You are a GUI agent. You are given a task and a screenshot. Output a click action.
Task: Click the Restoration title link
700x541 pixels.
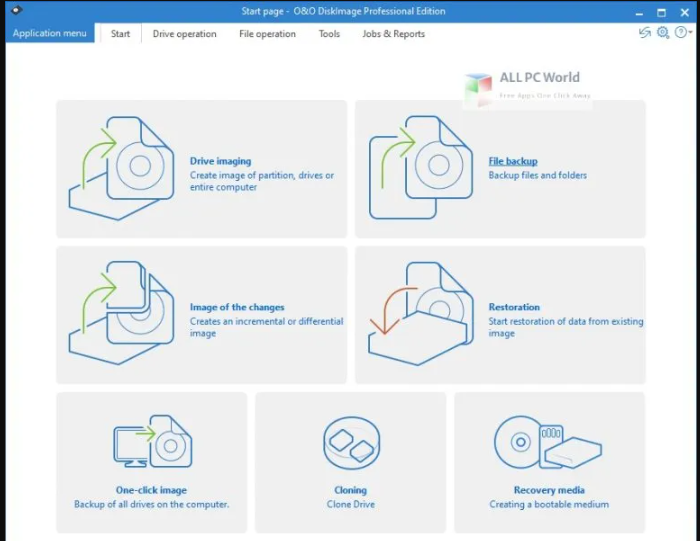click(x=514, y=307)
